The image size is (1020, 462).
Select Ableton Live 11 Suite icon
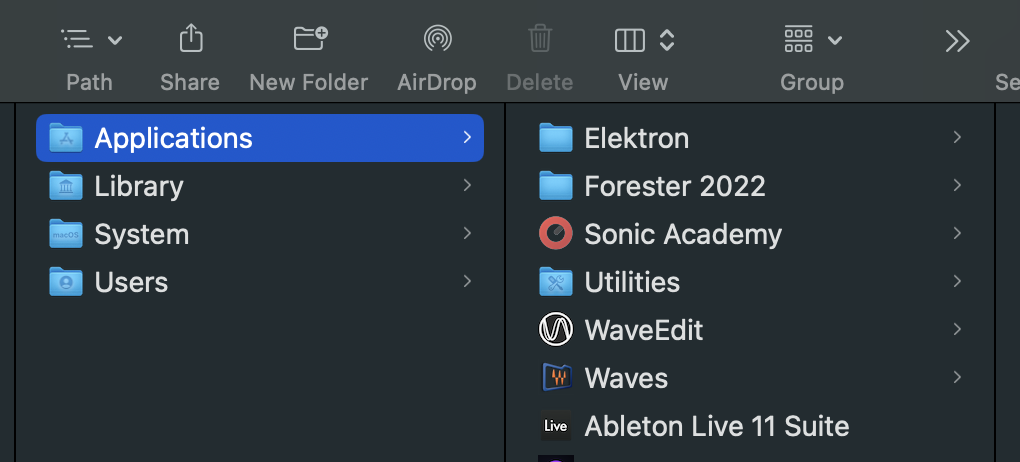(556, 426)
